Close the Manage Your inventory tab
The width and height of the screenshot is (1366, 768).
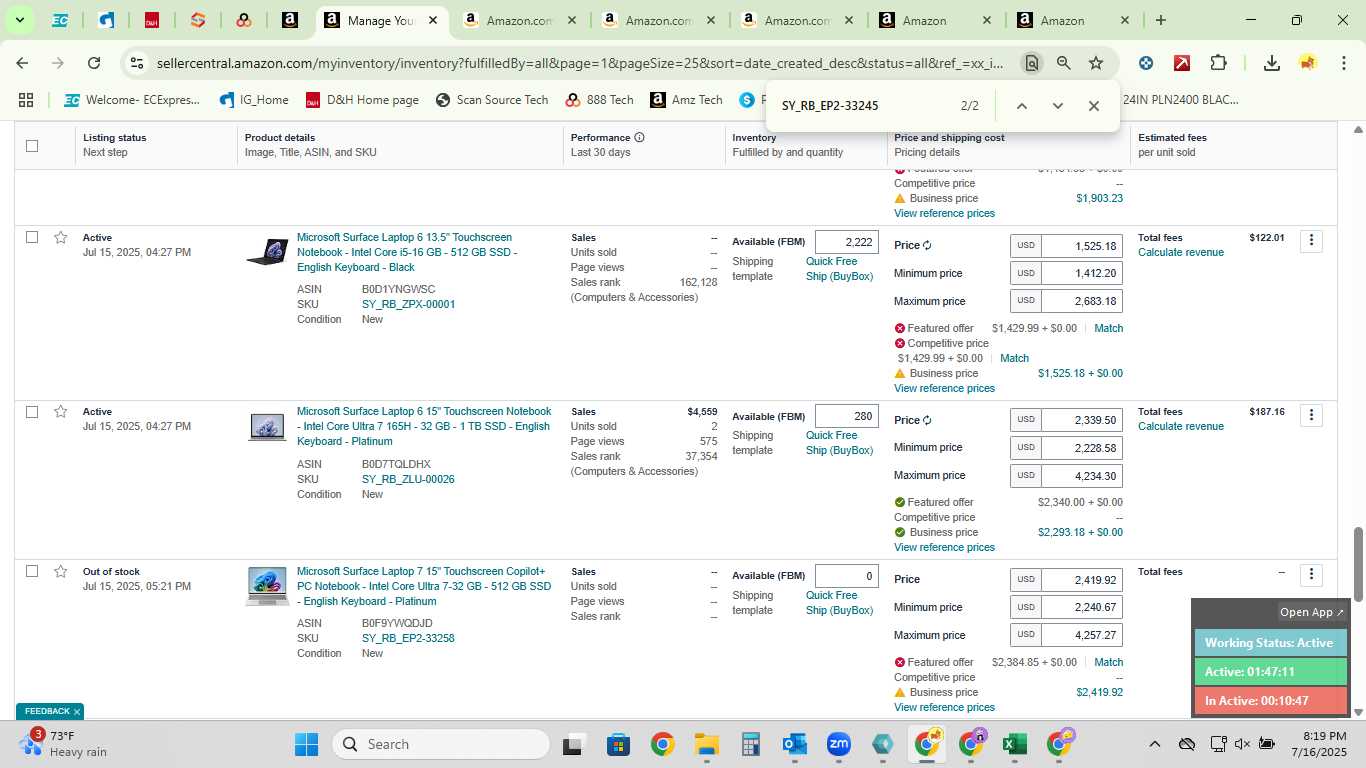point(432,21)
